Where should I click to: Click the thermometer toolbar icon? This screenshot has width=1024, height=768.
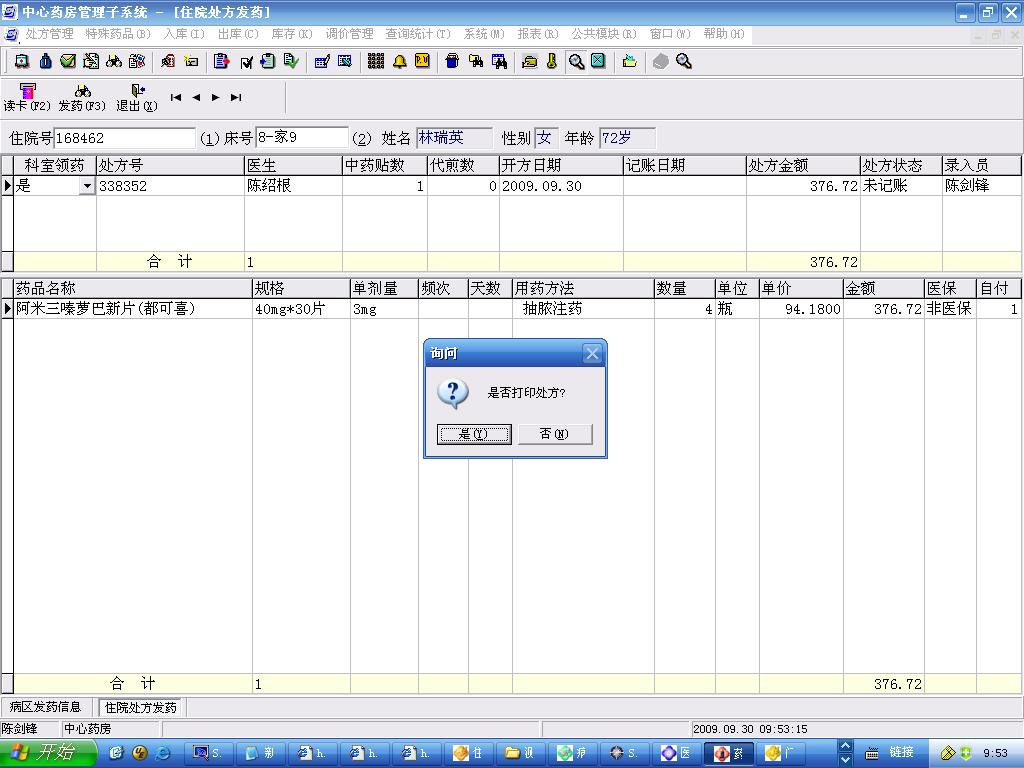[x=551, y=61]
